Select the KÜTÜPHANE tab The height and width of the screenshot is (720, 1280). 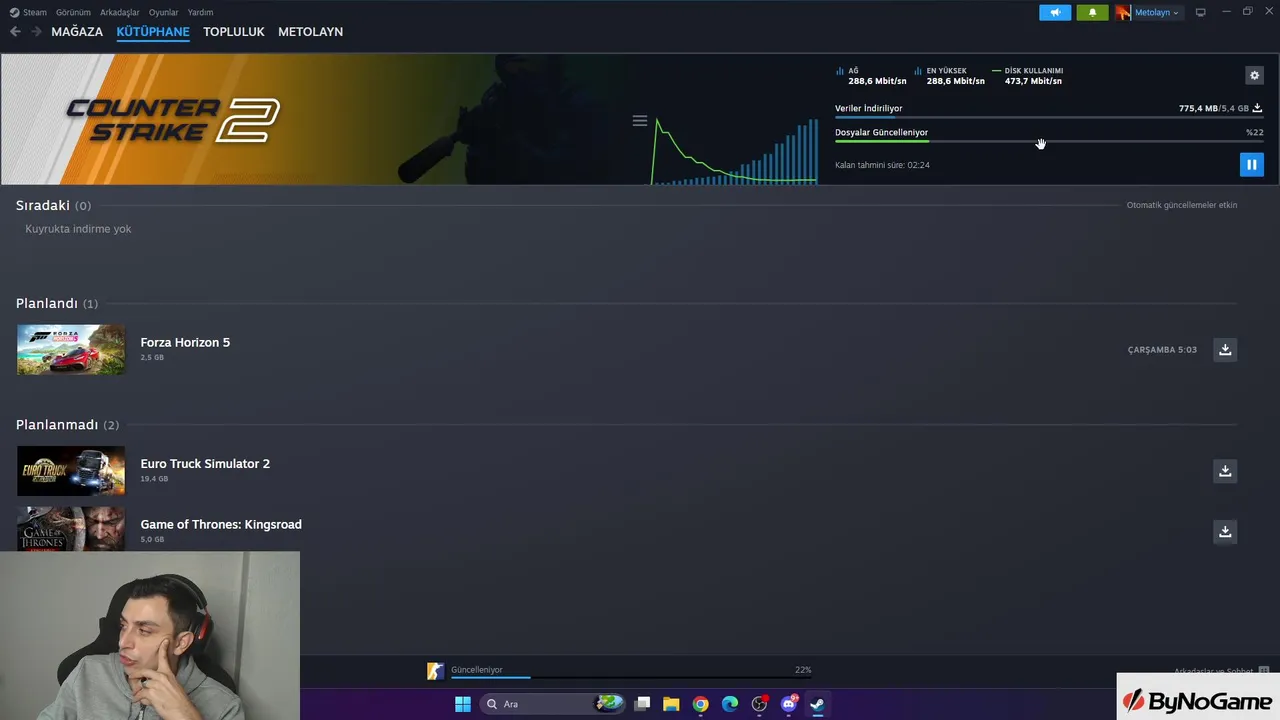pos(153,32)
